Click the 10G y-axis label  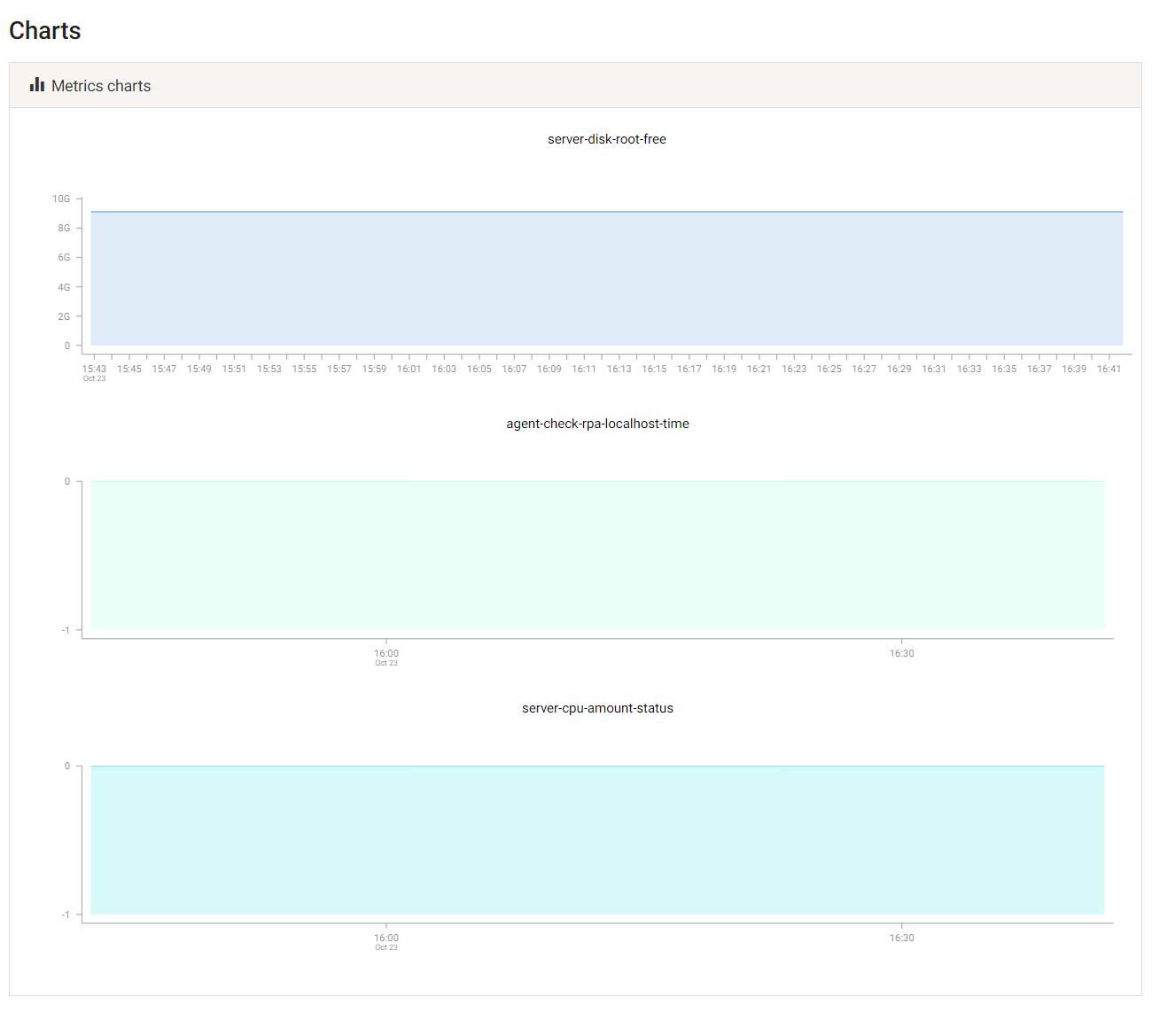pyautogui.click(x=61, y=199)
